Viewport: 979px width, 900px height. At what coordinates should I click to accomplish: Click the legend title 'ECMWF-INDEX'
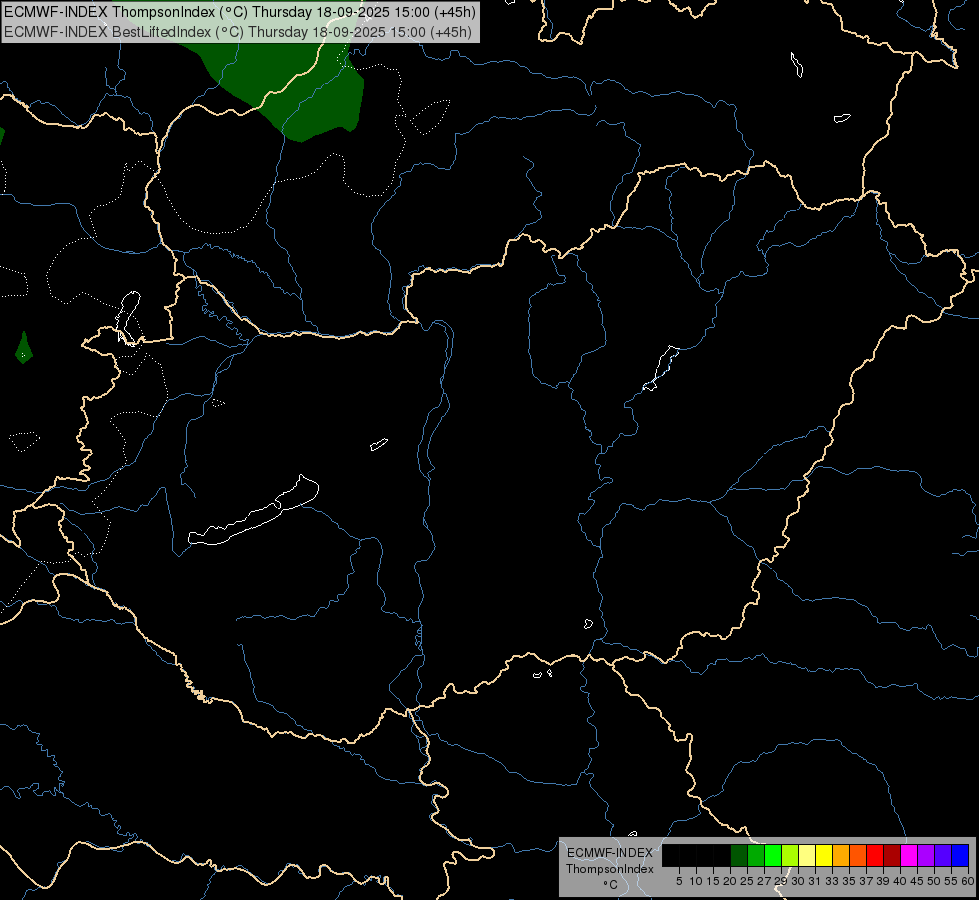[x=610, y=853]
